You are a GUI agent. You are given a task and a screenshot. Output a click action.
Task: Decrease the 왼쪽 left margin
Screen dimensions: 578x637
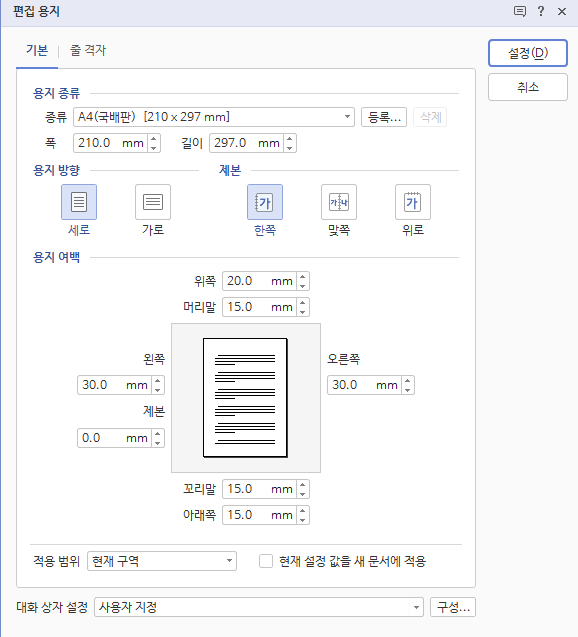point(158,390)
